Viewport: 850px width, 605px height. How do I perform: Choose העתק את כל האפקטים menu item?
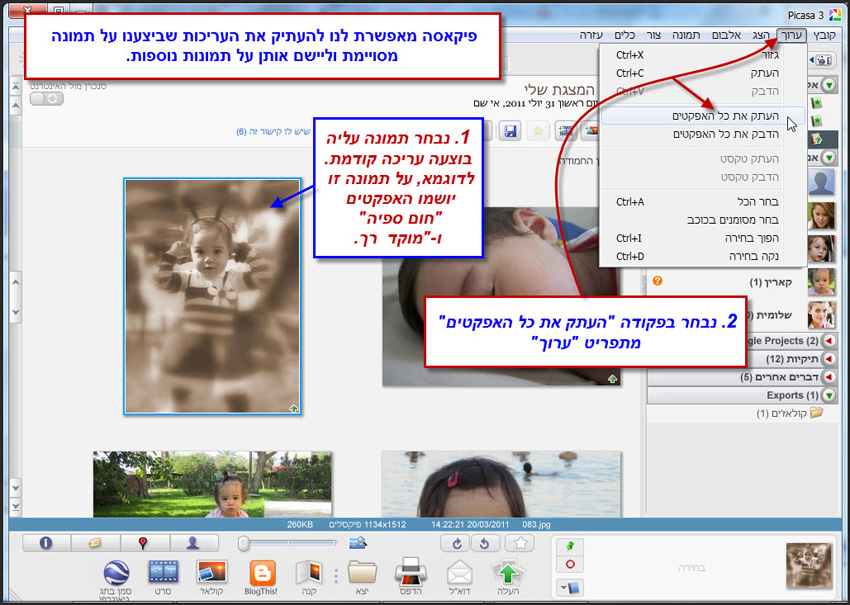click(x=703, y=116)
